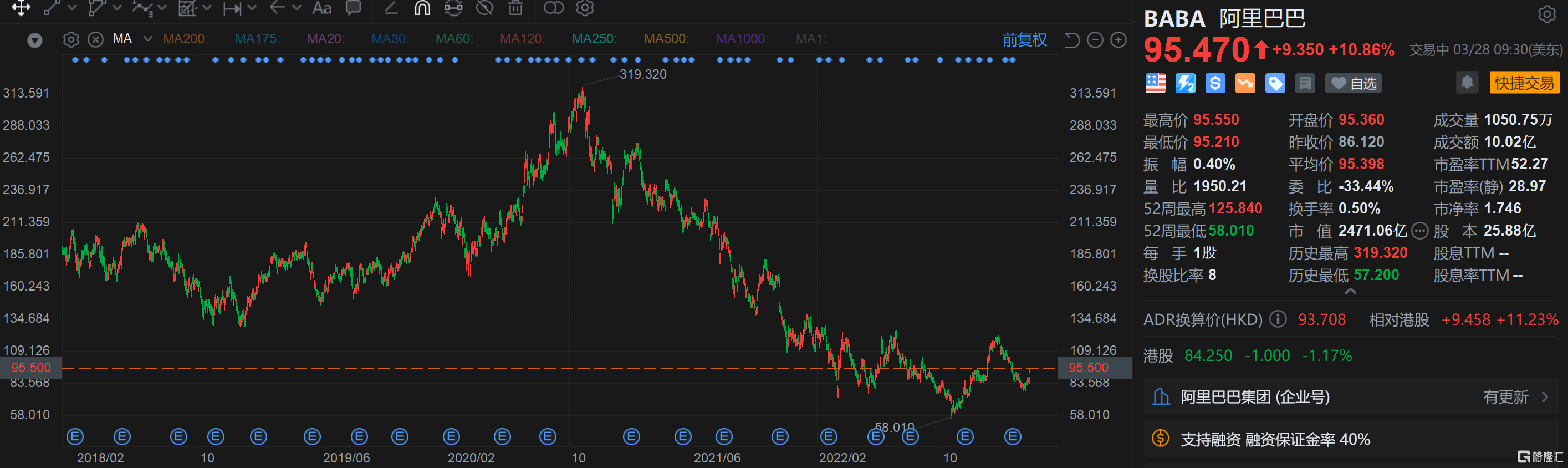Click the 有更新 update link

[x=1505, y=398]
